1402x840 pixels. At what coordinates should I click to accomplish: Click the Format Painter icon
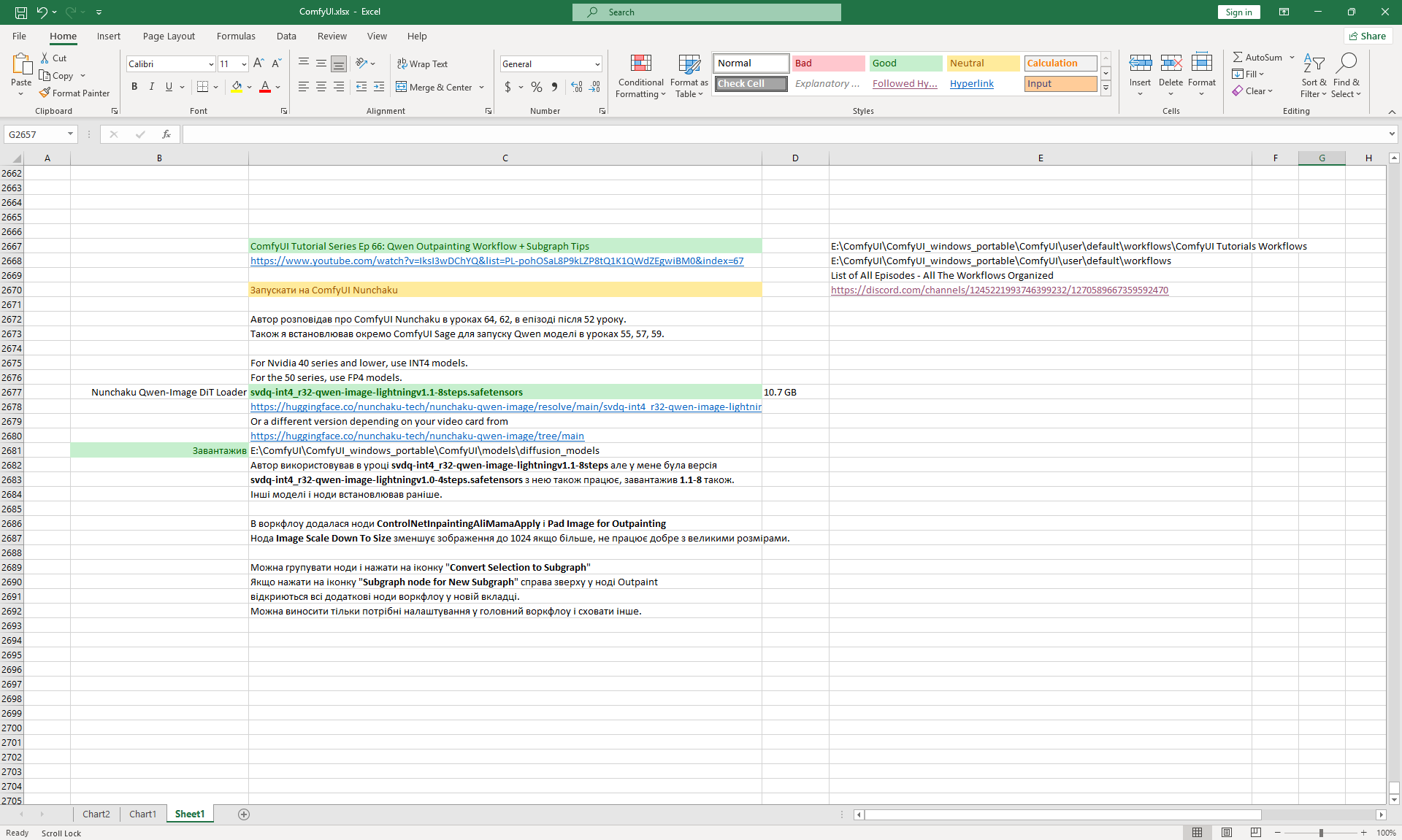pos(45,93)
